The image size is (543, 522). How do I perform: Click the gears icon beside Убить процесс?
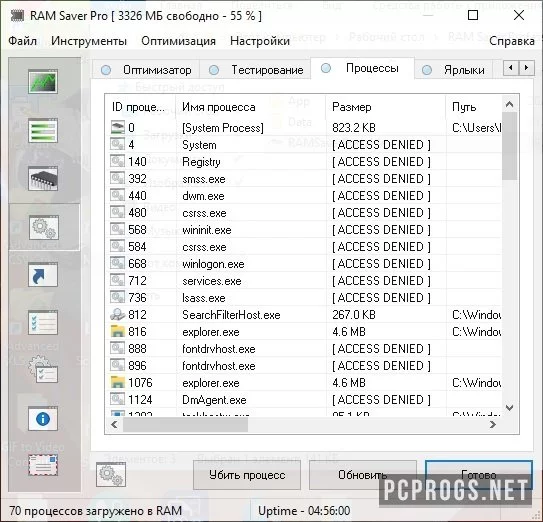coord(111,475)
